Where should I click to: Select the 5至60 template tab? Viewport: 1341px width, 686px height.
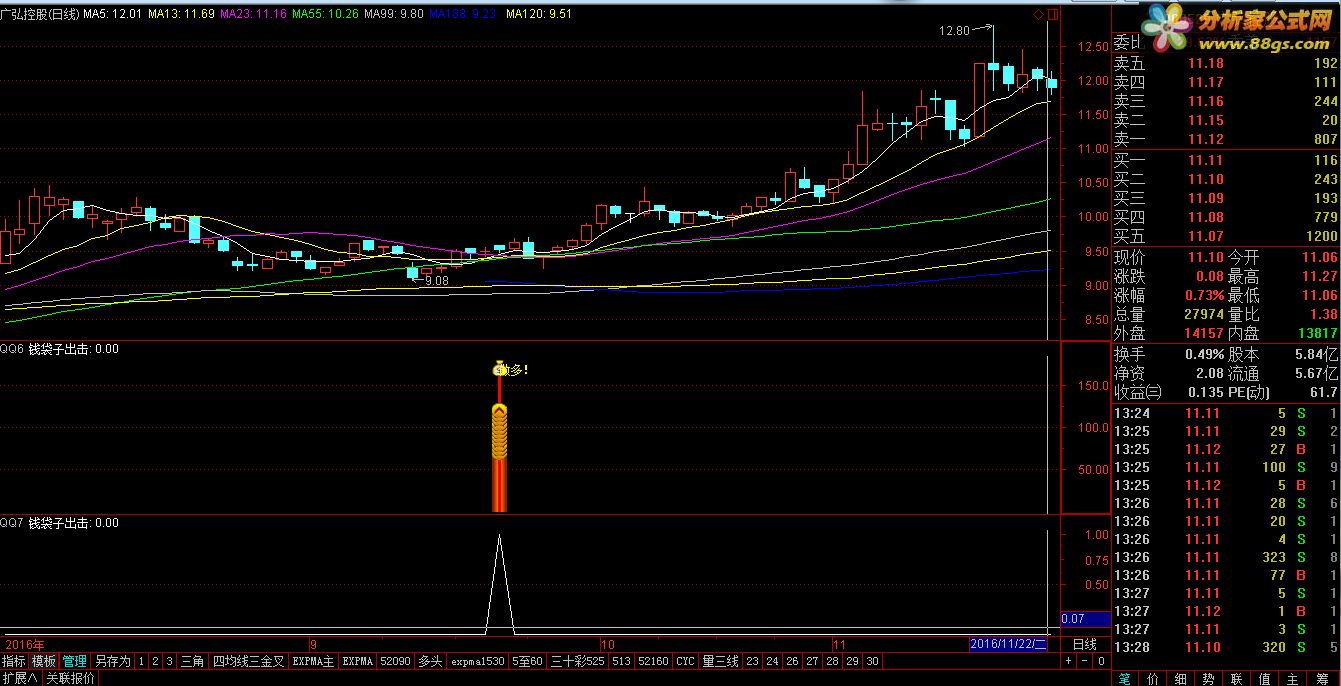527,661
